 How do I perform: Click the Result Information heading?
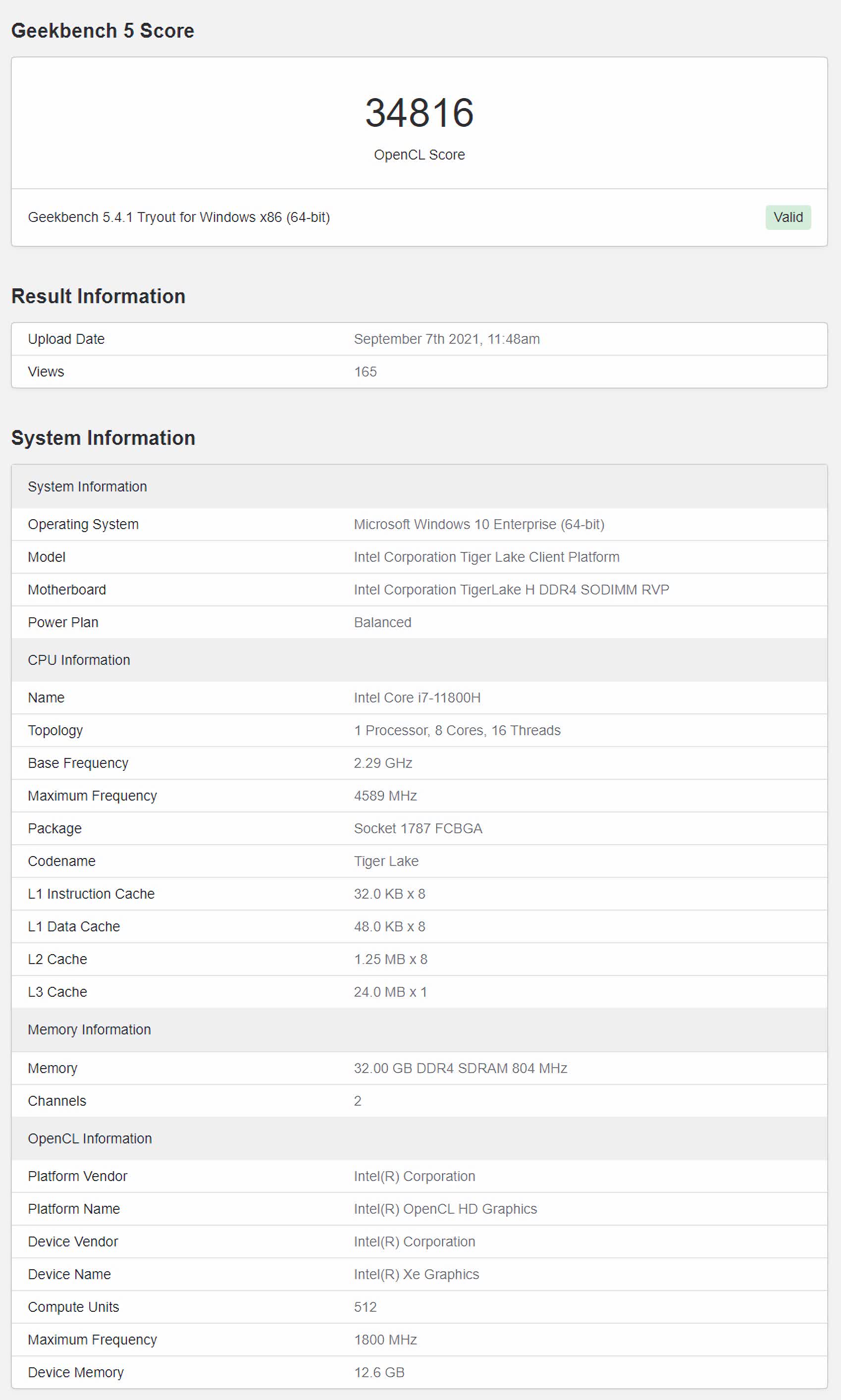[98, 296]
